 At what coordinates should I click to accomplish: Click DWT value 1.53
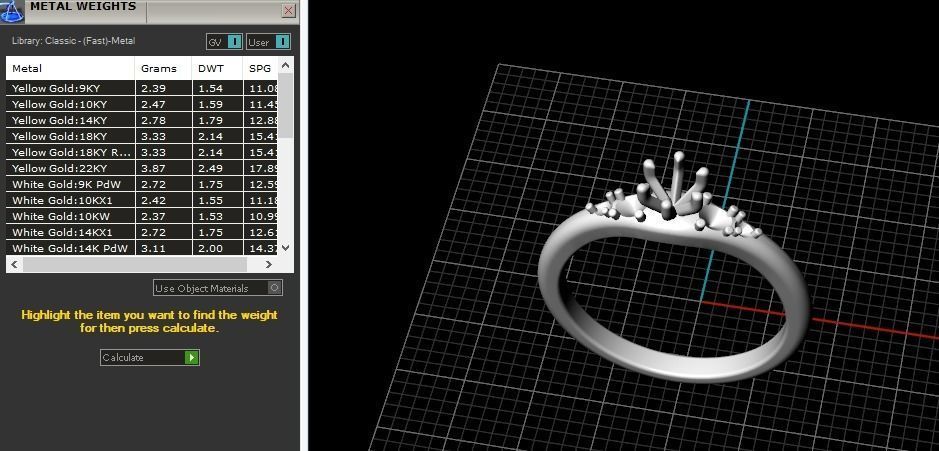tap(210, 216)
